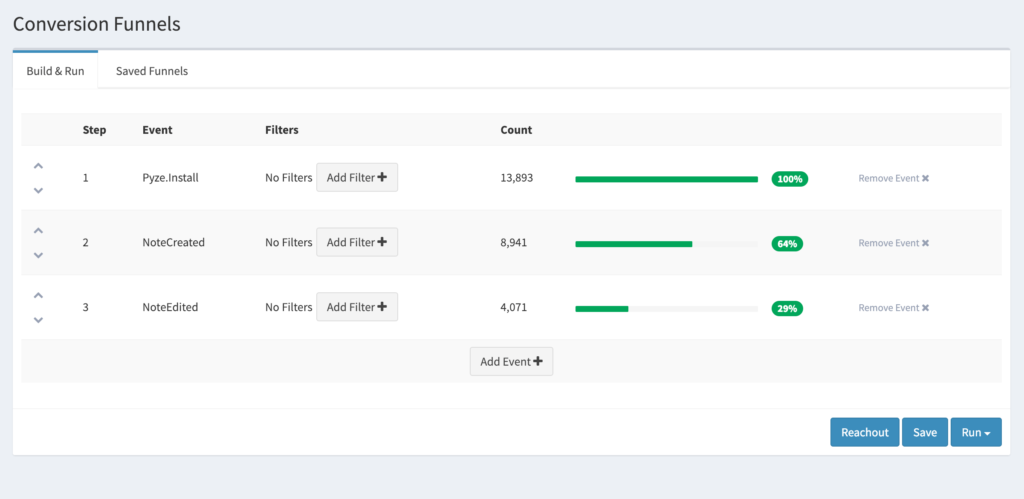Add filter to Pyze.Install event
Screen dimensions: 1024x499
point(357,178)
